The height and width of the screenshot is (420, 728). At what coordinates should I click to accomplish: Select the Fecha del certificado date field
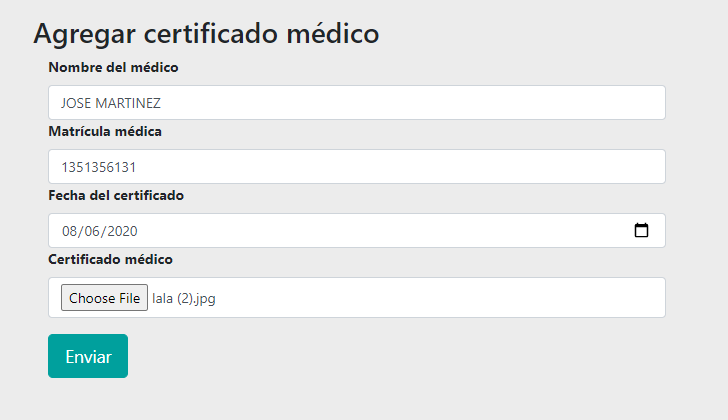(x=357, y=231)
